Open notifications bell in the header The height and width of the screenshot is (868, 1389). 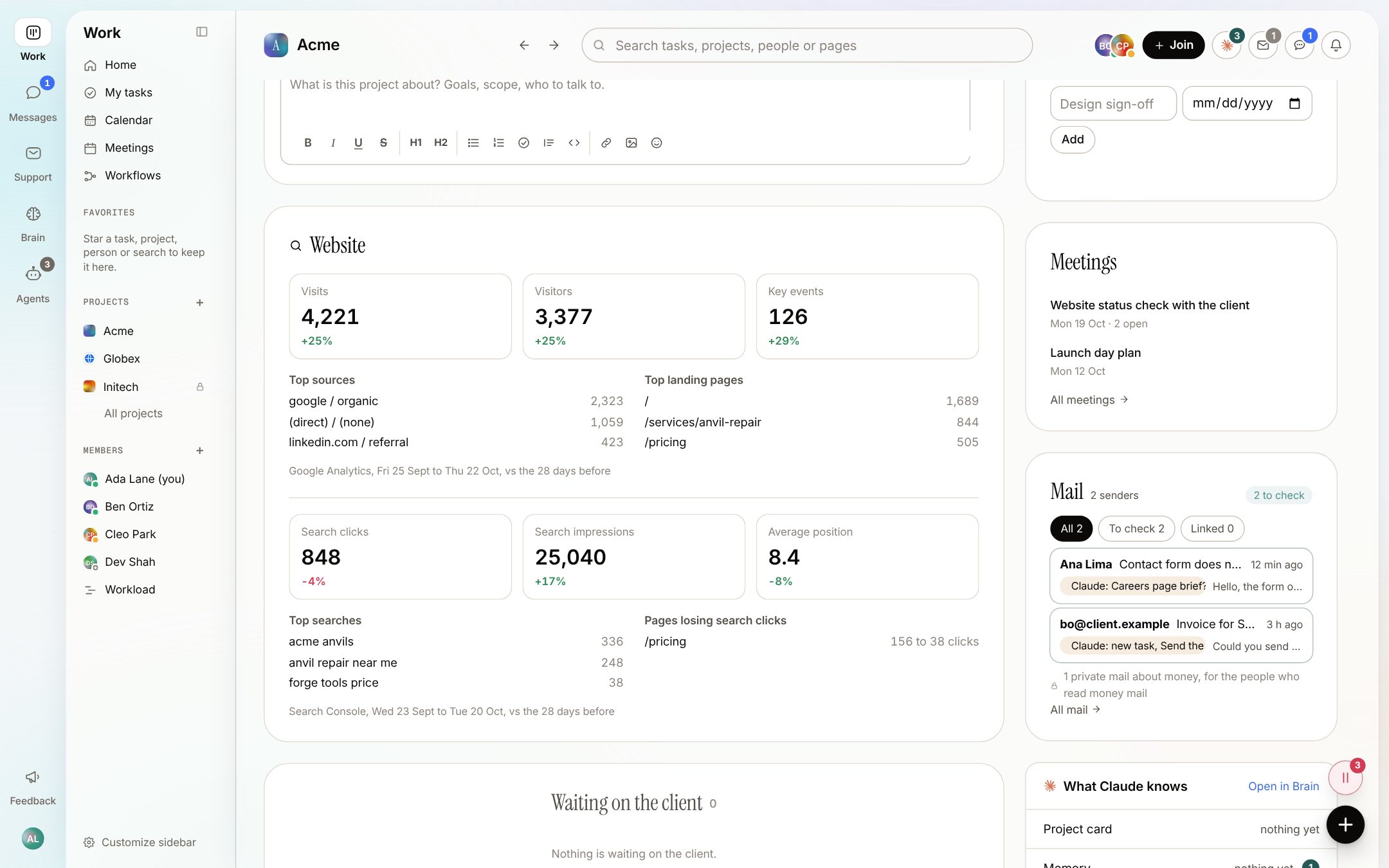point(1336,45)
